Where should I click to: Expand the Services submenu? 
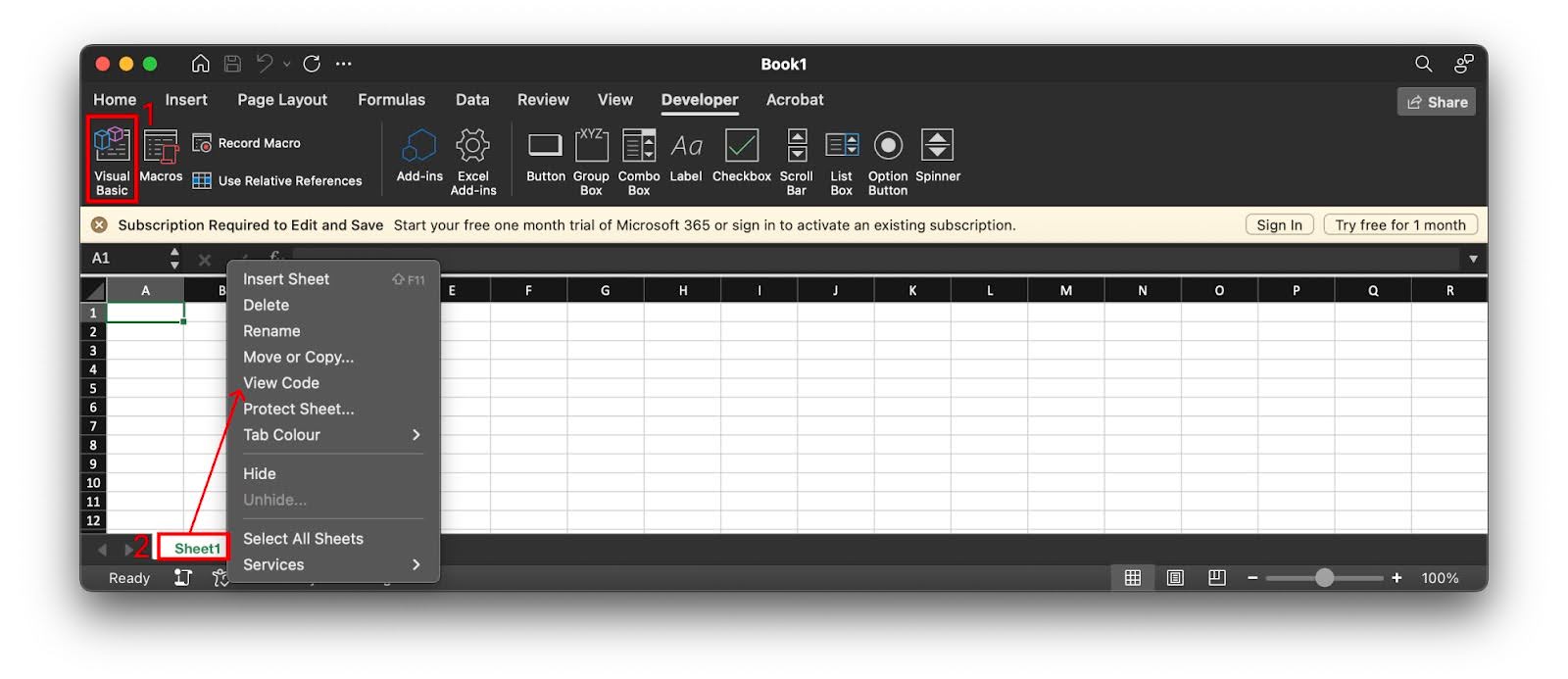point(331,565)
